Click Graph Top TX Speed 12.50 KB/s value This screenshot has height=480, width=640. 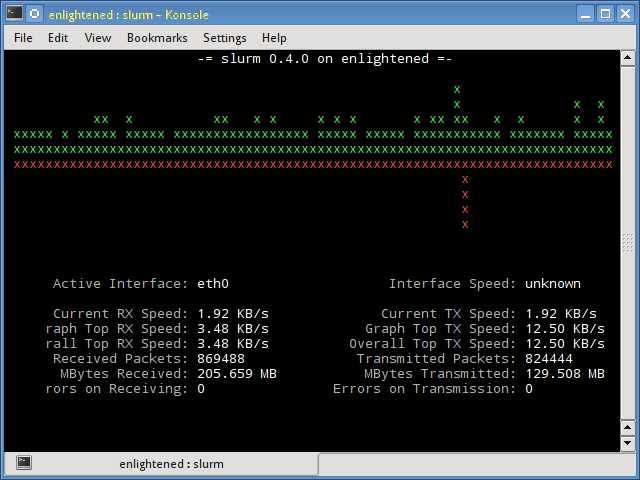click(565, 329)
